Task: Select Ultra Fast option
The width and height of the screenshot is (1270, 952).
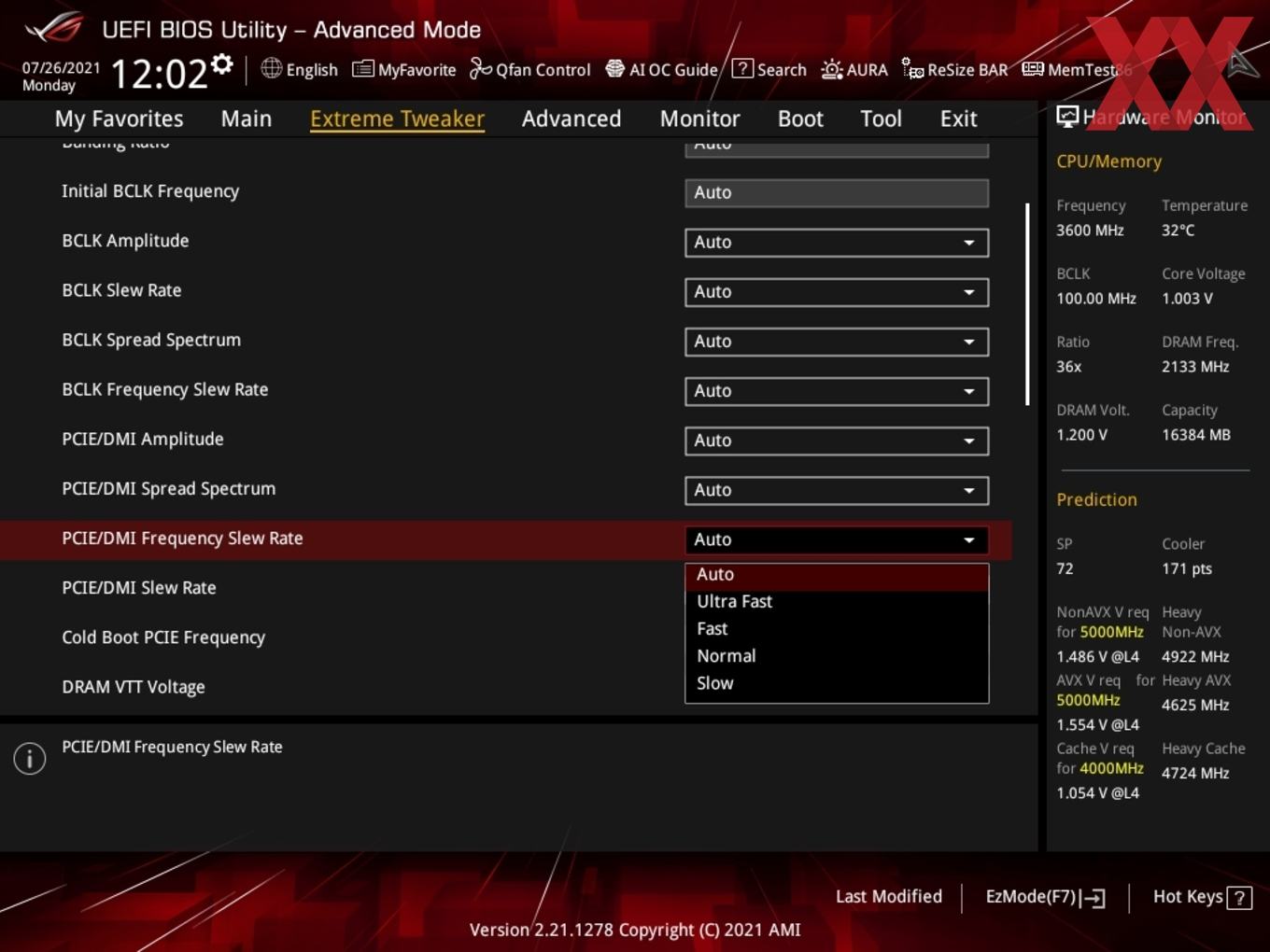Action: point(837,602)
